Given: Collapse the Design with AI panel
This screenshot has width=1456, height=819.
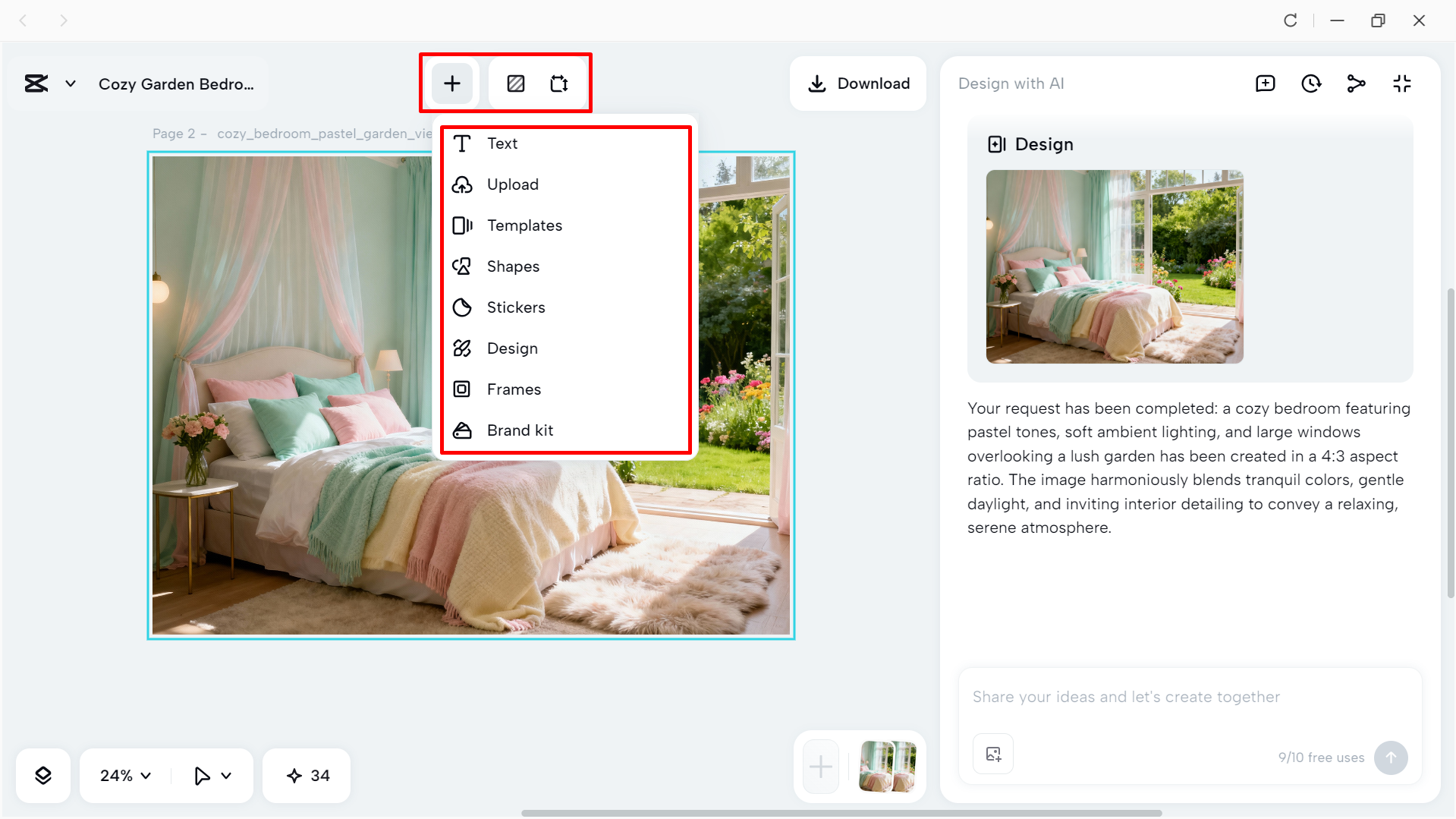Looking at the screenshot, I should pyautogui.click(x=1401, y=83).
